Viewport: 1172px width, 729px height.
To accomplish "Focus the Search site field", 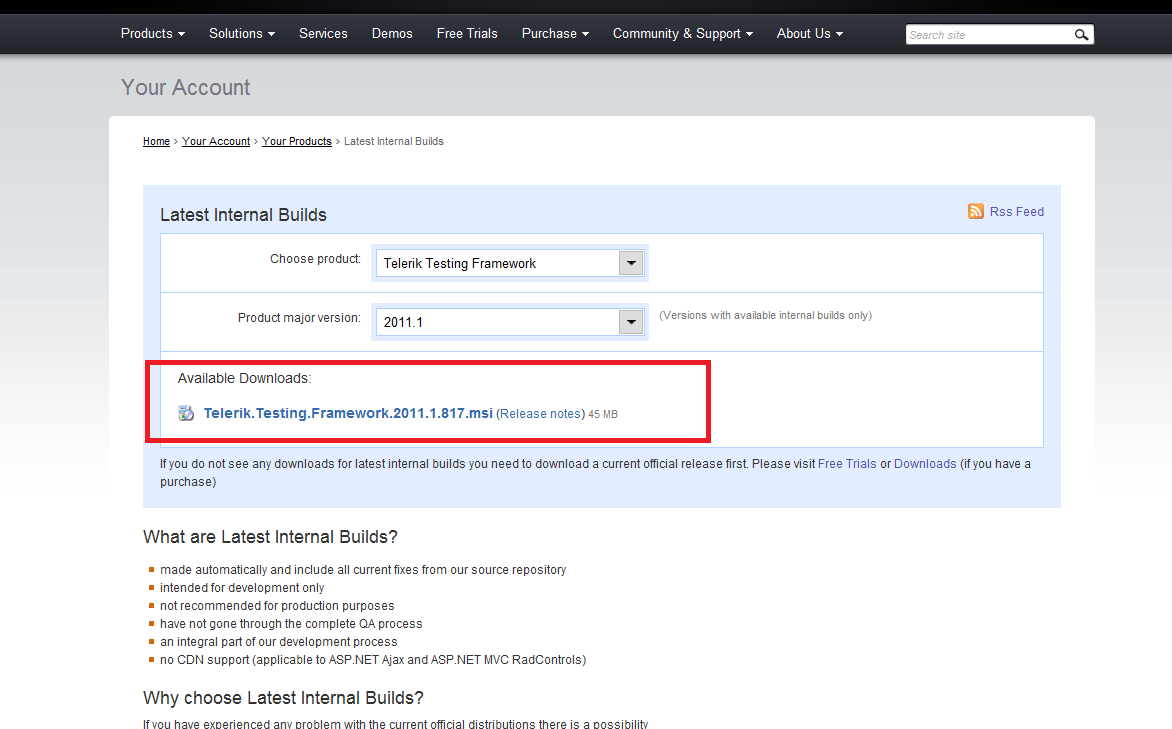I will (988, 34).
